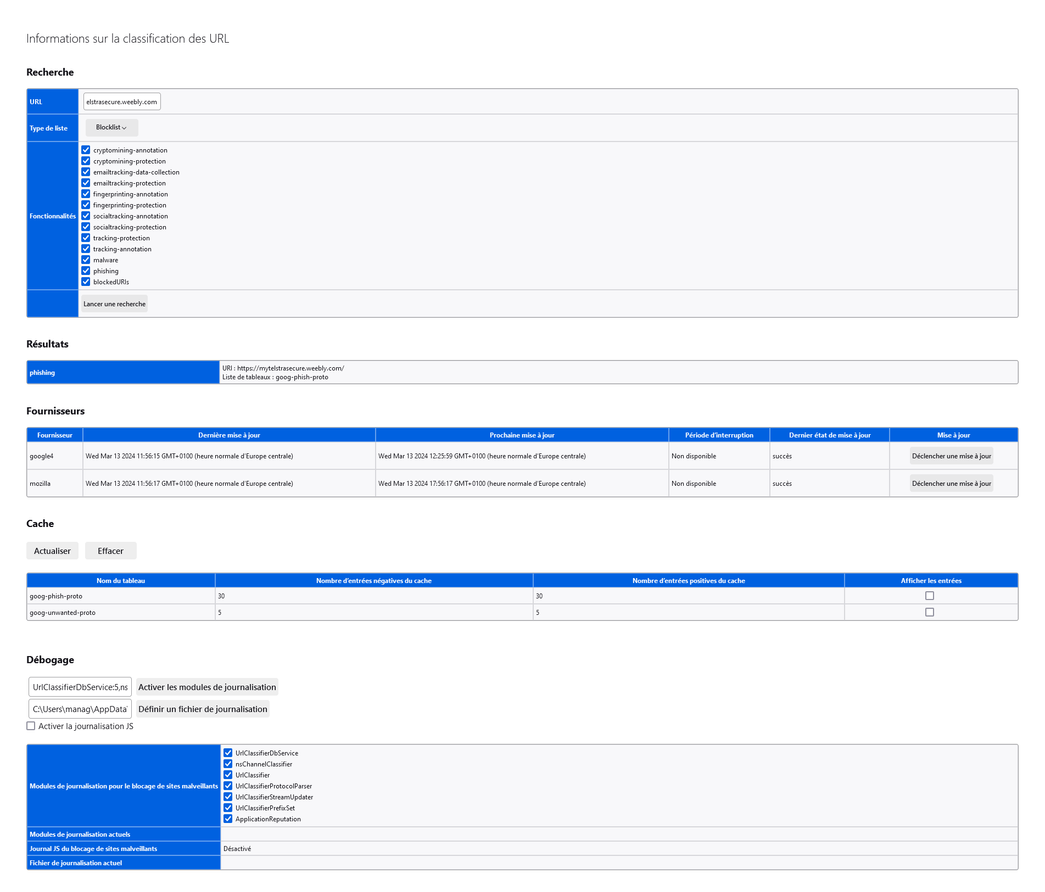Click the Effacer cache button

(x=111, y=551)
